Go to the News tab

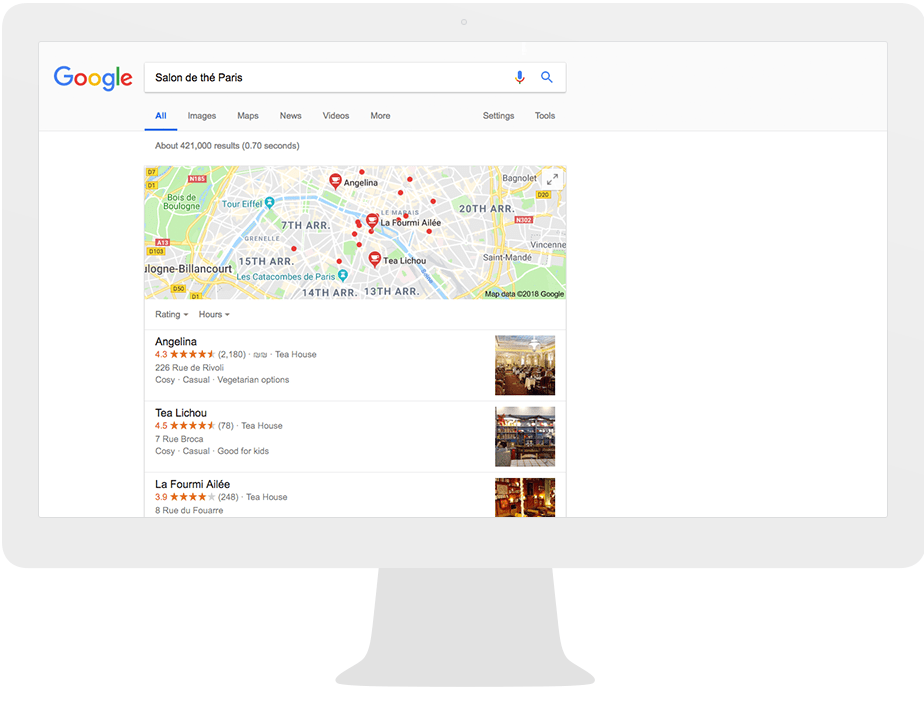tap(291, 116)
